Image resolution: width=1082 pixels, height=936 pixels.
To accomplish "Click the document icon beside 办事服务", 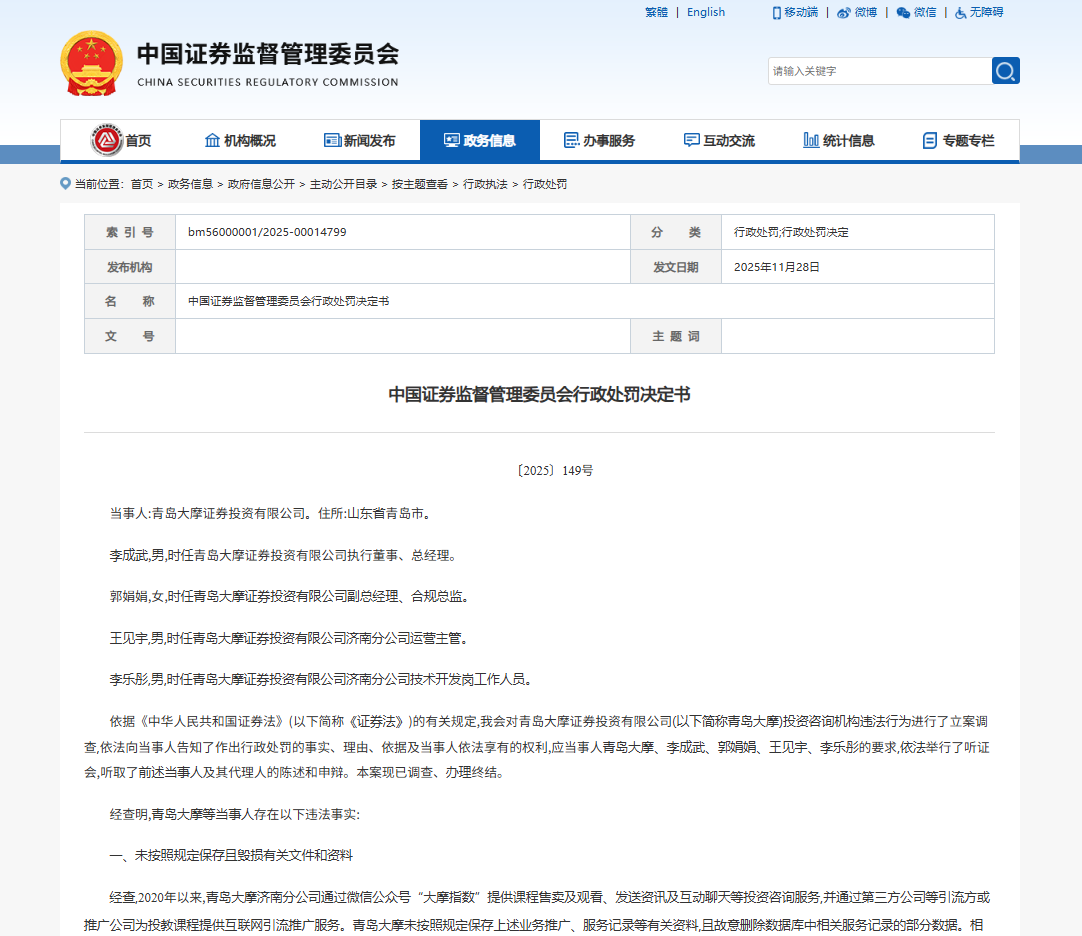I will tap(570, 140).
